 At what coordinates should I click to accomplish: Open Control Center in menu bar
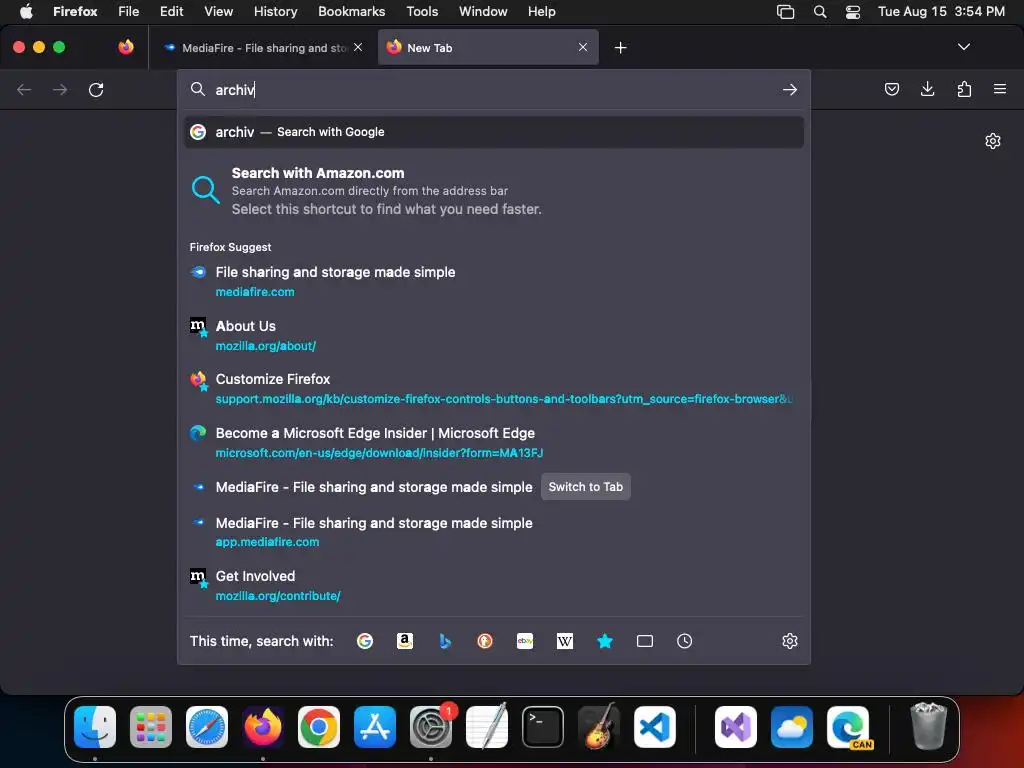[x=852, y=12]
